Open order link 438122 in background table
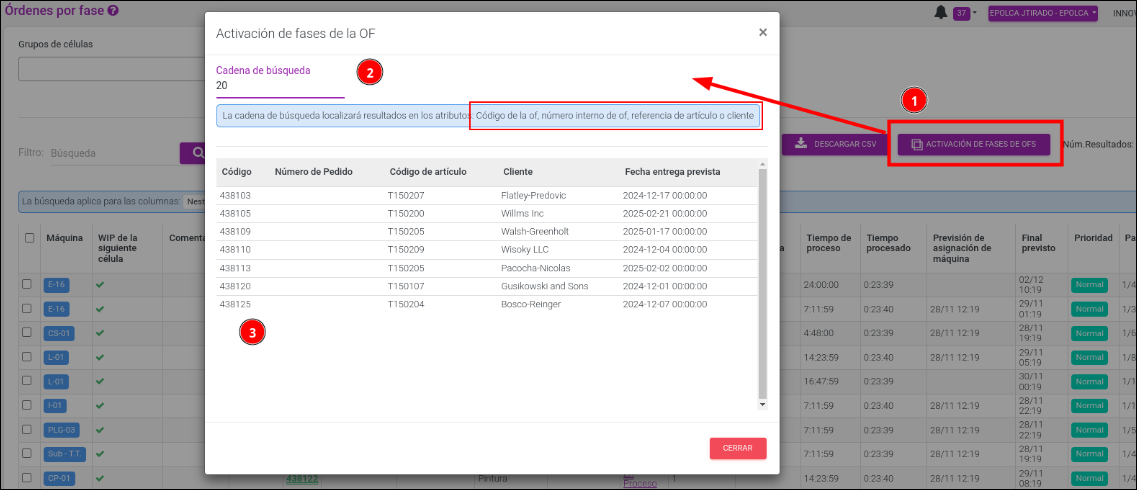Image resolution: width=1137 pixels, height=490 pixels. 303,478
